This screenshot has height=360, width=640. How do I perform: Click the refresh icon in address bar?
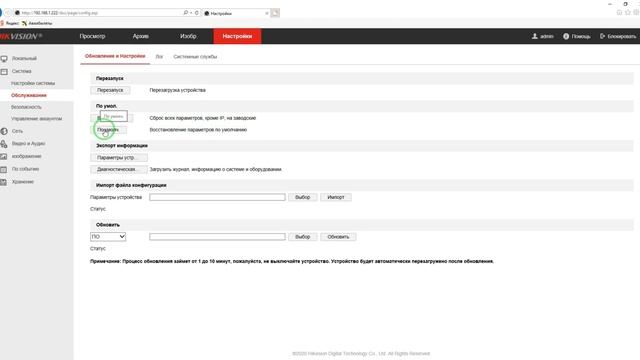[197, 13]
